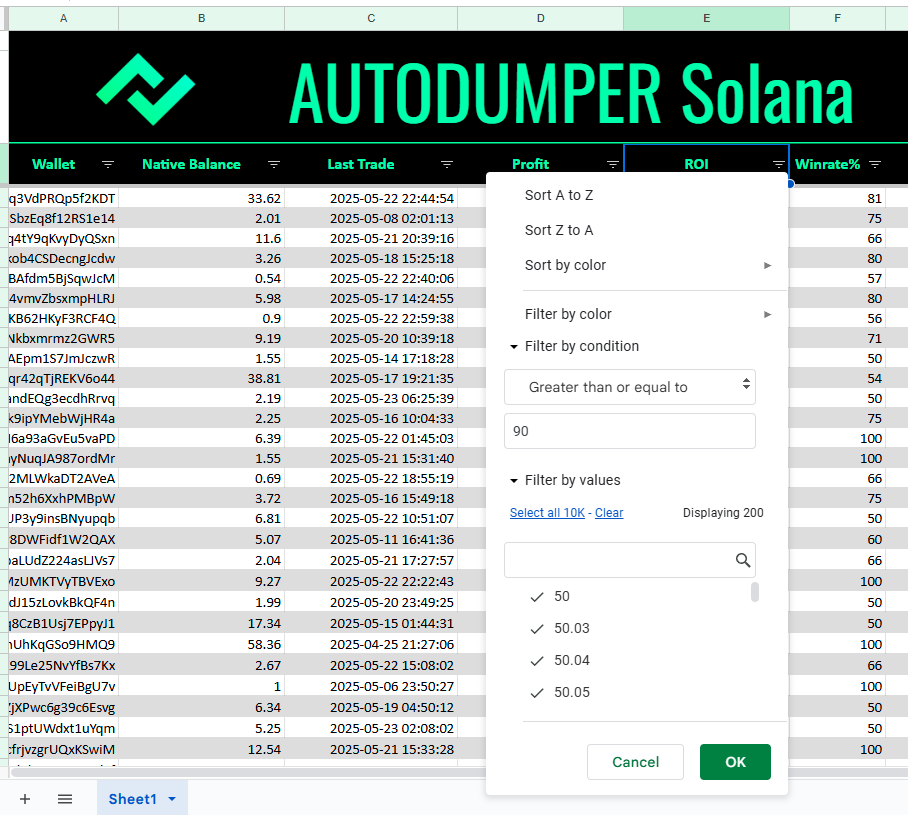
Task: Select column C header
Action: 371,19
